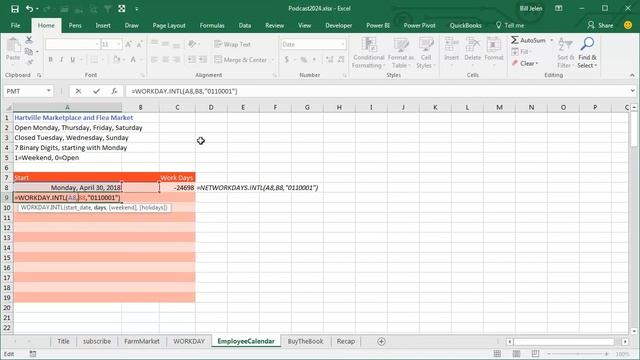Cancel the formula entry with the X icon
Viewport: 640px width, 360px height.
78,91
